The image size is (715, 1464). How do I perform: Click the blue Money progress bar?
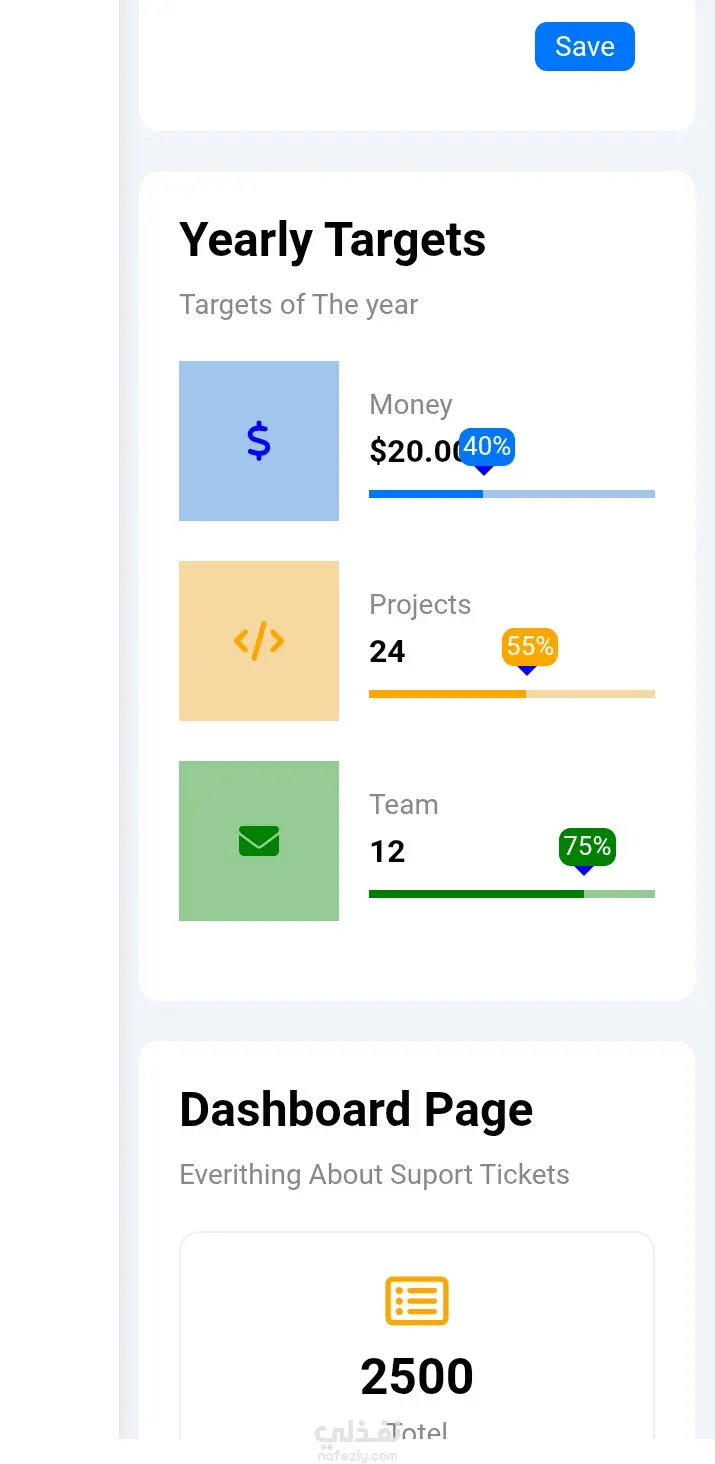(x=512, y=494)
